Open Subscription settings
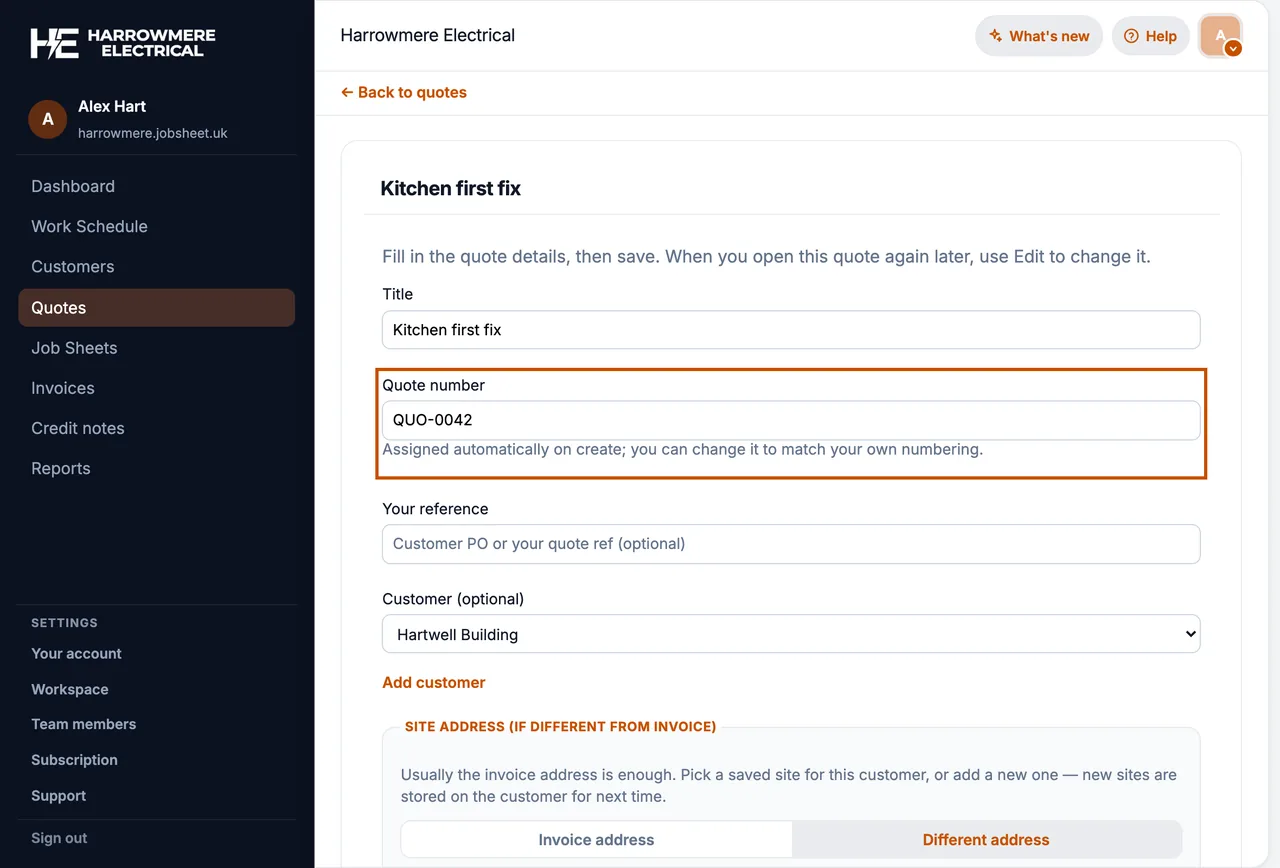This screenshot has height=868, width=1280. click(74, 760)
